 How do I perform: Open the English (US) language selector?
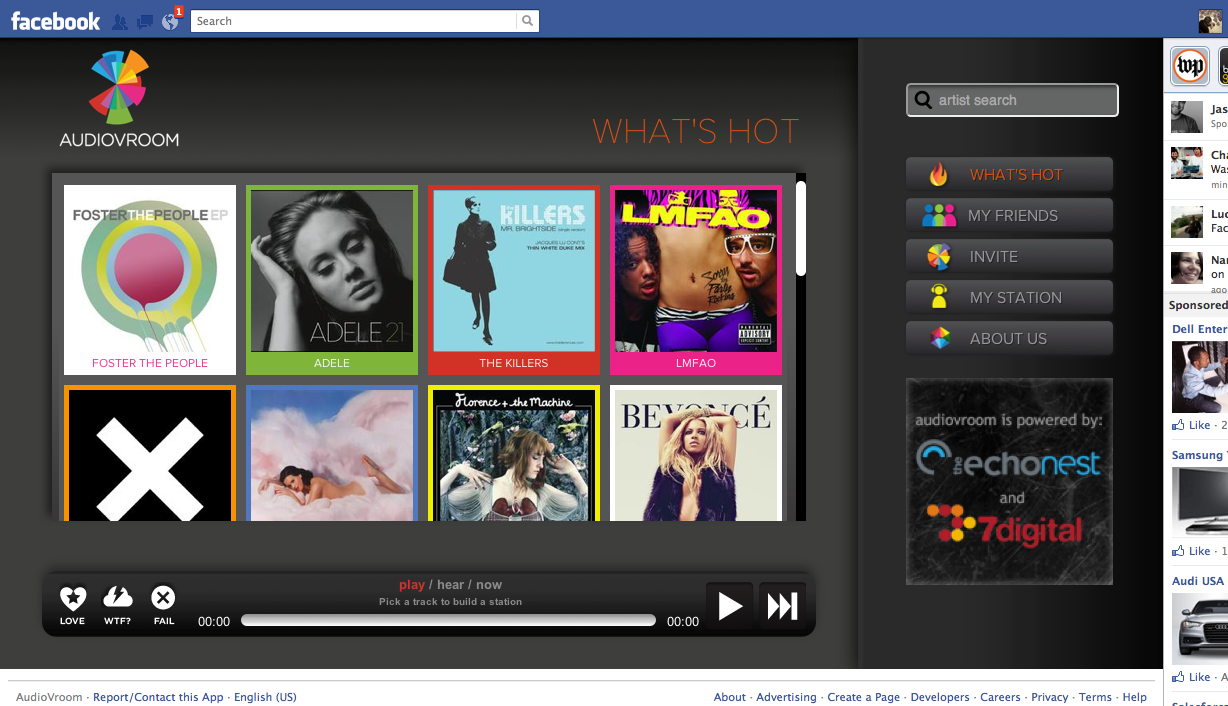265,696
